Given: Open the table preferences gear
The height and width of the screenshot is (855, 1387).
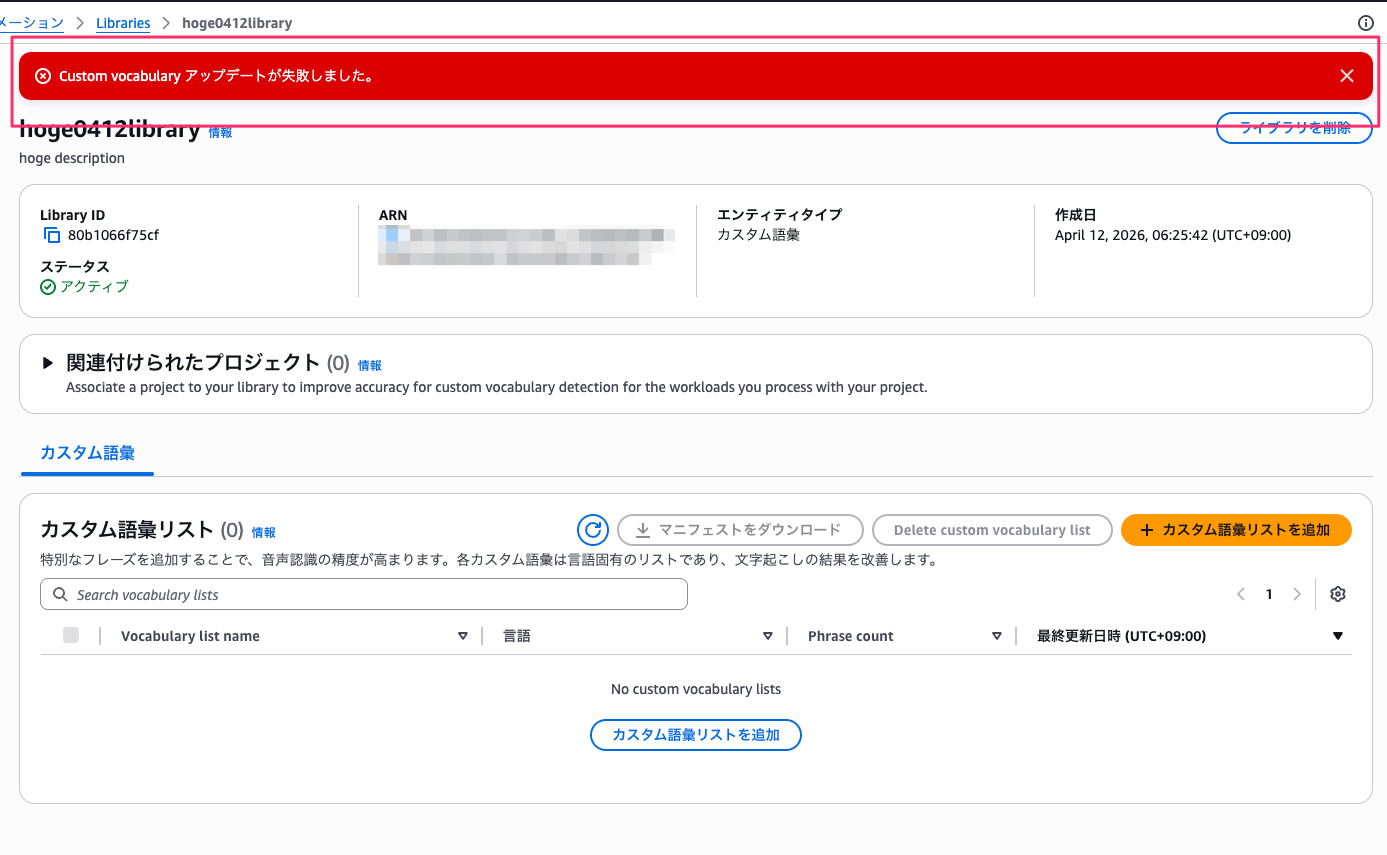Looking at the screenshot, I should (x=1338, y=593).
